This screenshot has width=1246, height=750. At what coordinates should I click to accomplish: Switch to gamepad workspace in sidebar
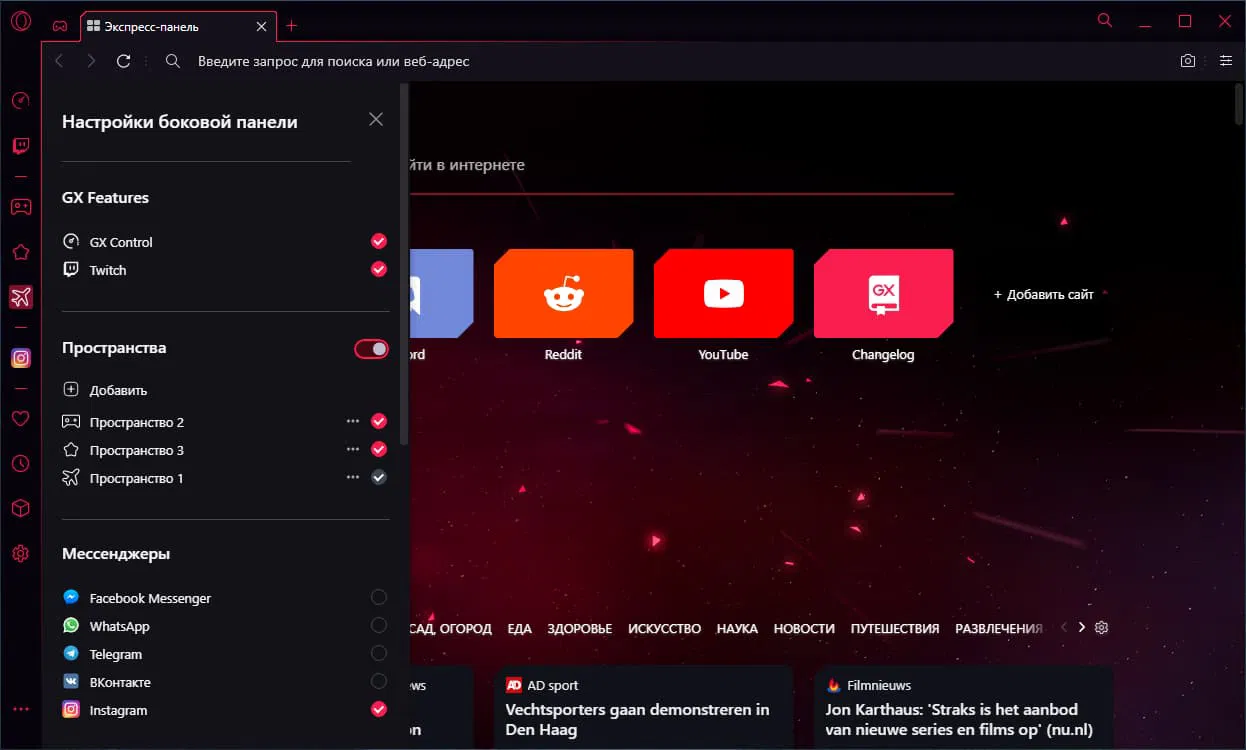coord(20,207)
